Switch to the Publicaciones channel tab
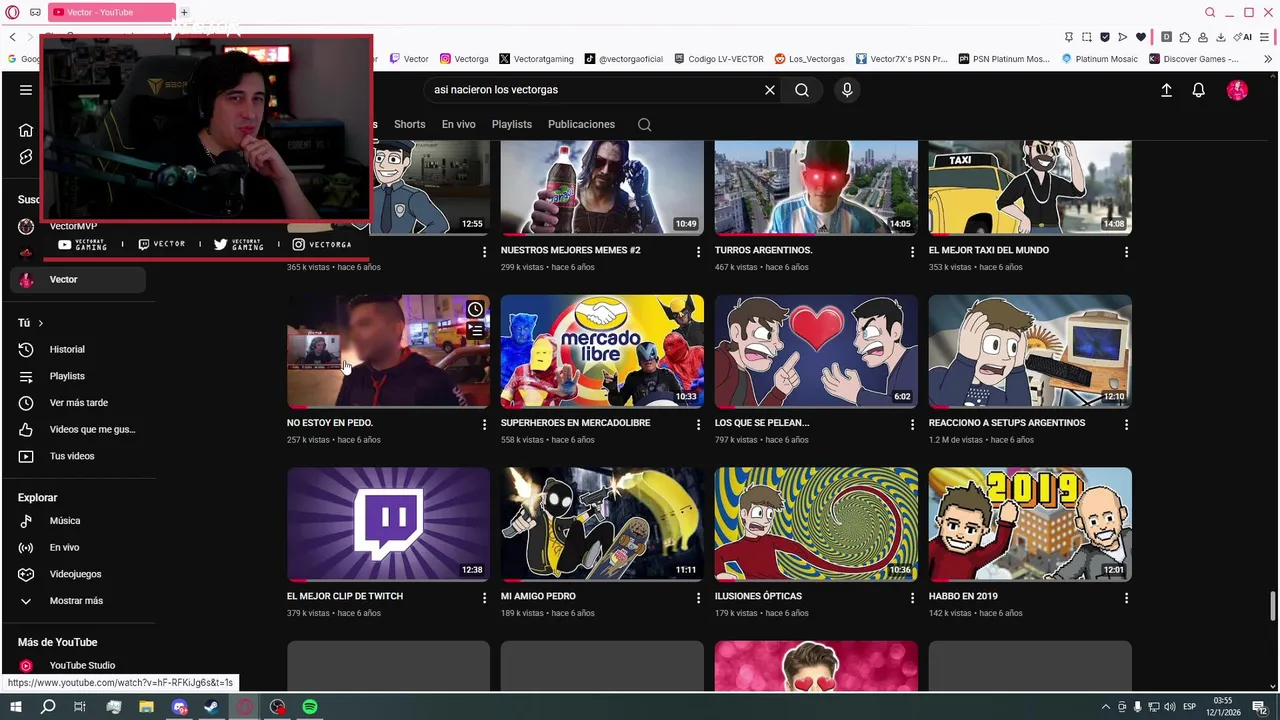Image resolution: width=1280 pixels, height=720 pixels. pyautogui.click(x=581, y=124)
